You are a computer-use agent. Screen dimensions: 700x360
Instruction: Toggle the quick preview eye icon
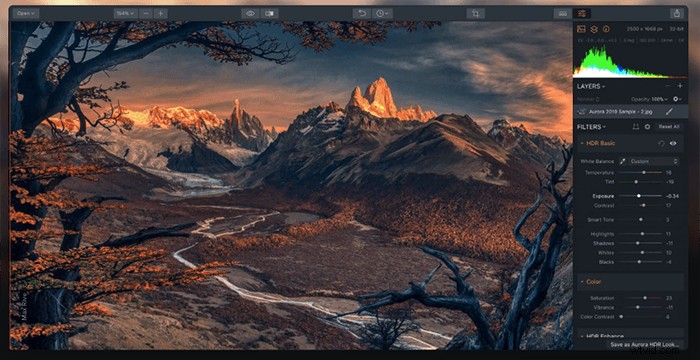tap(250, 13)
